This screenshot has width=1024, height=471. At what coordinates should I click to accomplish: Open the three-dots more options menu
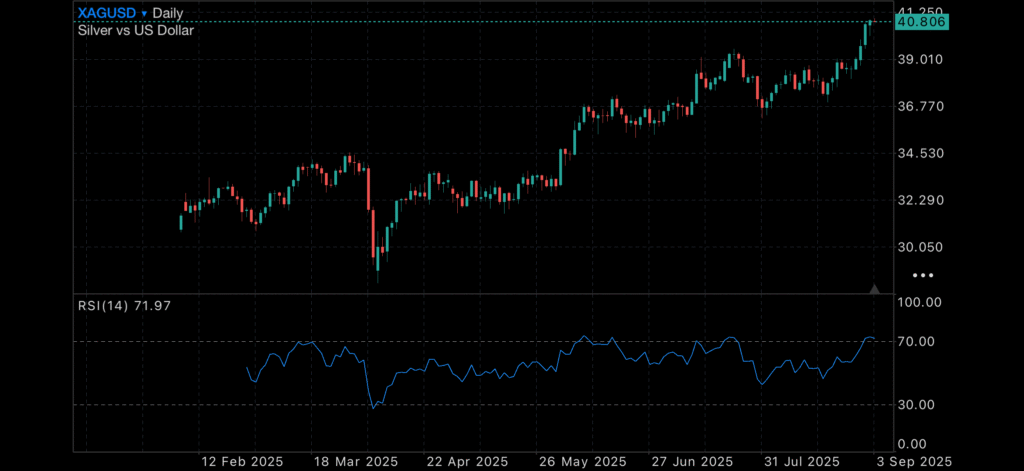[923, 276]
